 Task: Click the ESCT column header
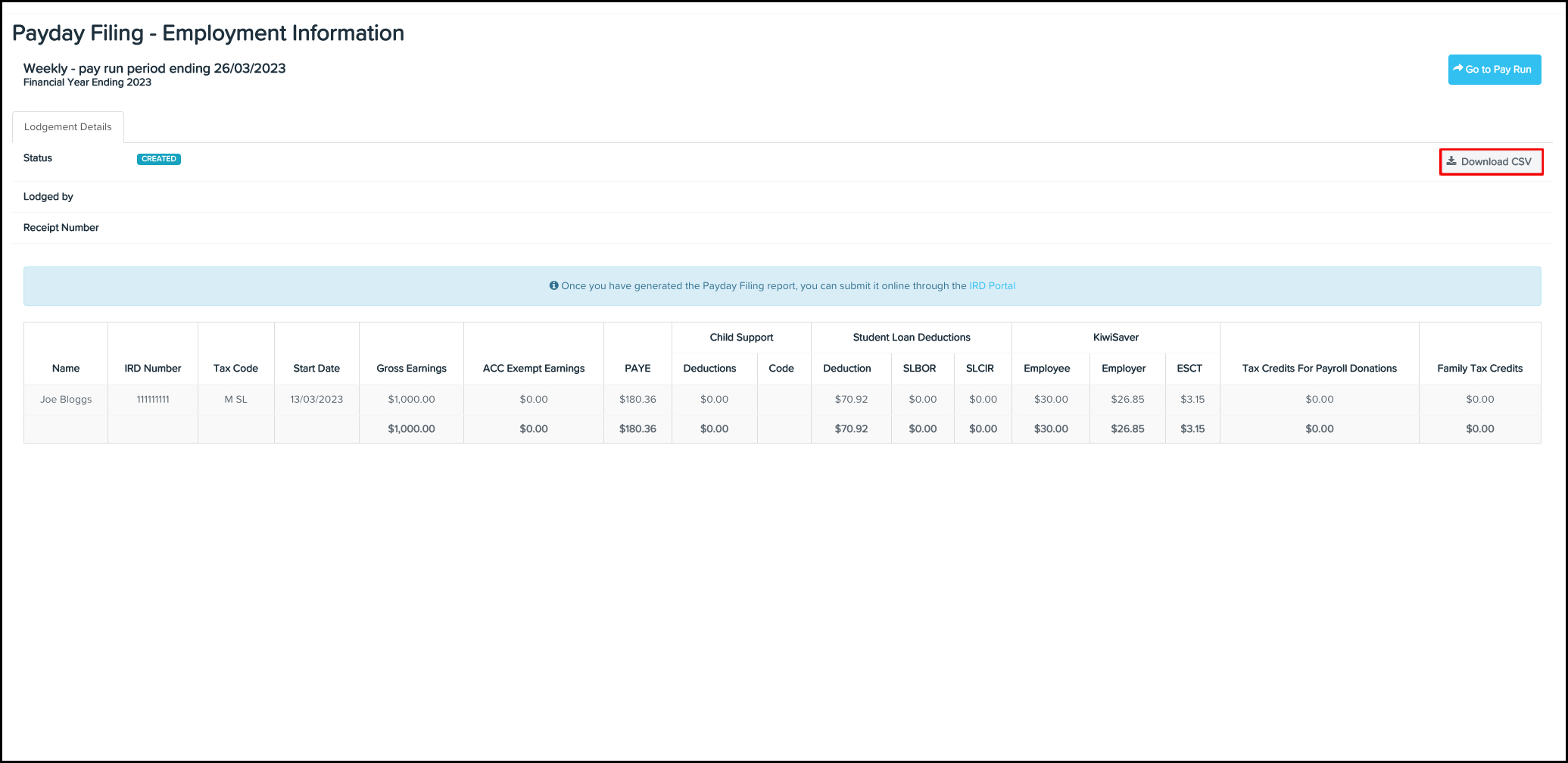click(x=1189, y=369)
